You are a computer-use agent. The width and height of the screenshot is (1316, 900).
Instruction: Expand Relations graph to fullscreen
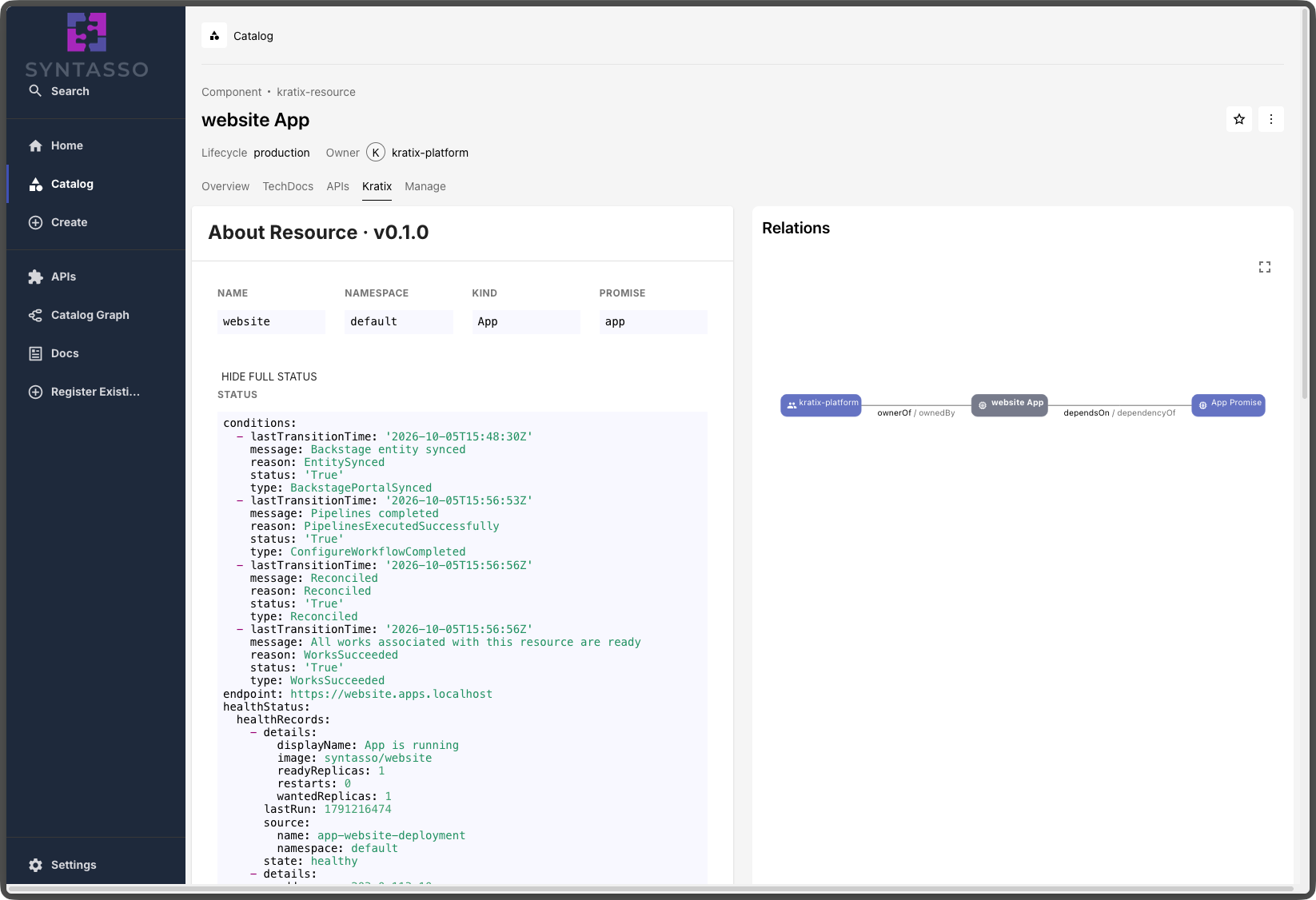(1265, 267)
